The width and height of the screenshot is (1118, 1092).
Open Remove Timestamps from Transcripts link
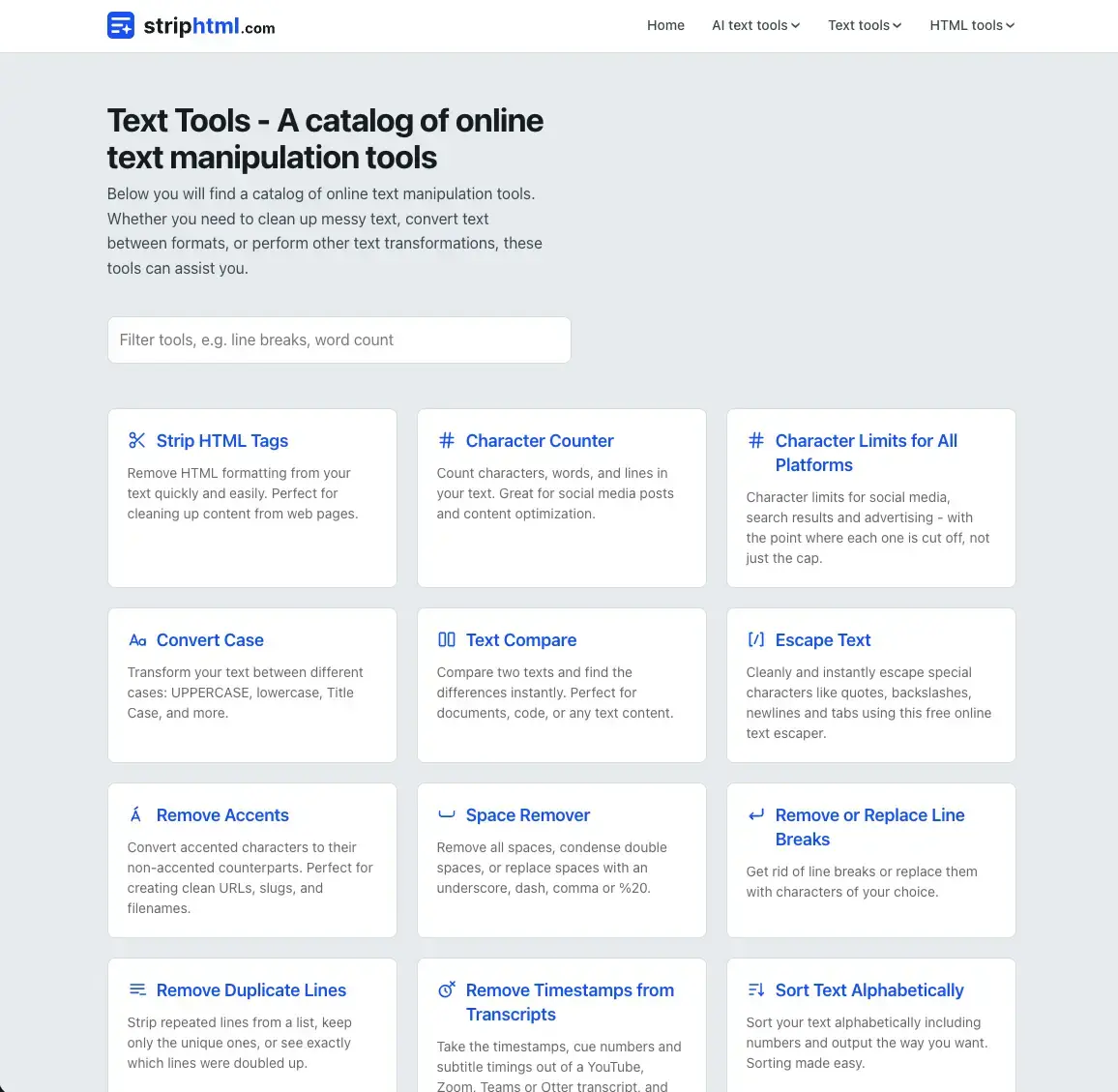click(x=569, y=1002)
